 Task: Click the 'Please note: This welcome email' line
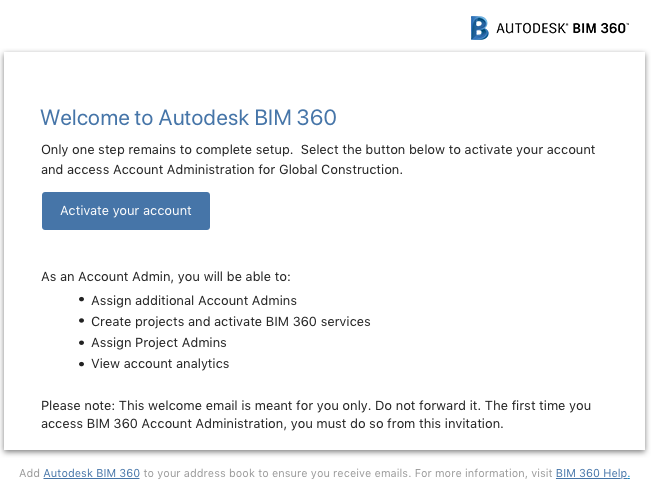tap(316, 406)
